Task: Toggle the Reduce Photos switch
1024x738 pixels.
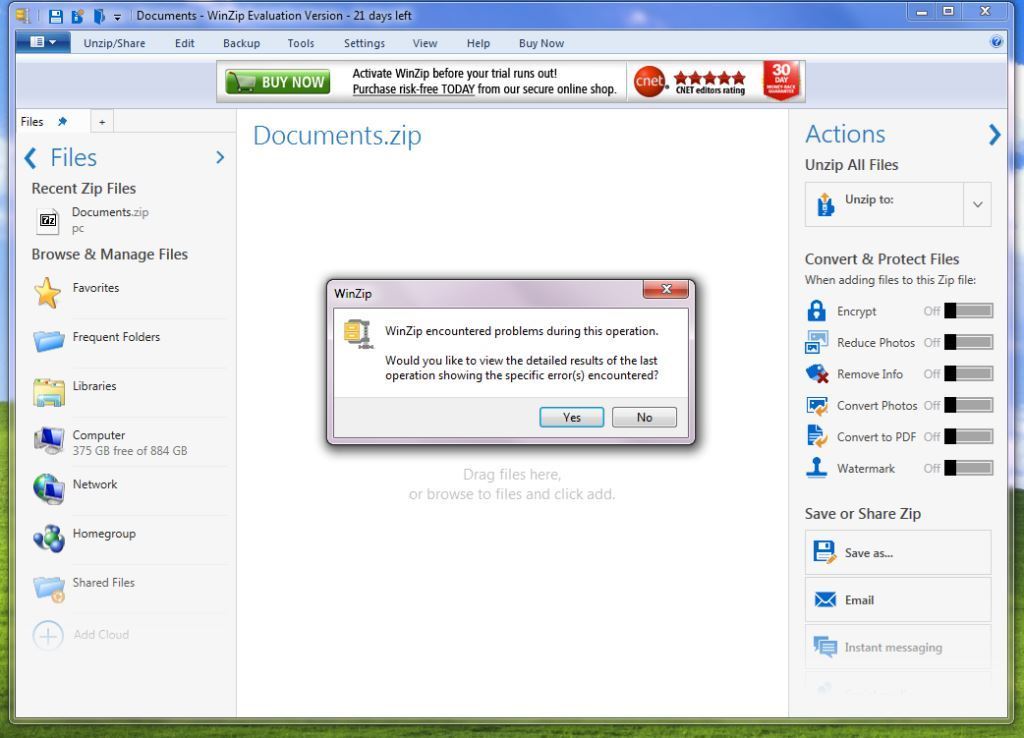Action: coord(968,342)
